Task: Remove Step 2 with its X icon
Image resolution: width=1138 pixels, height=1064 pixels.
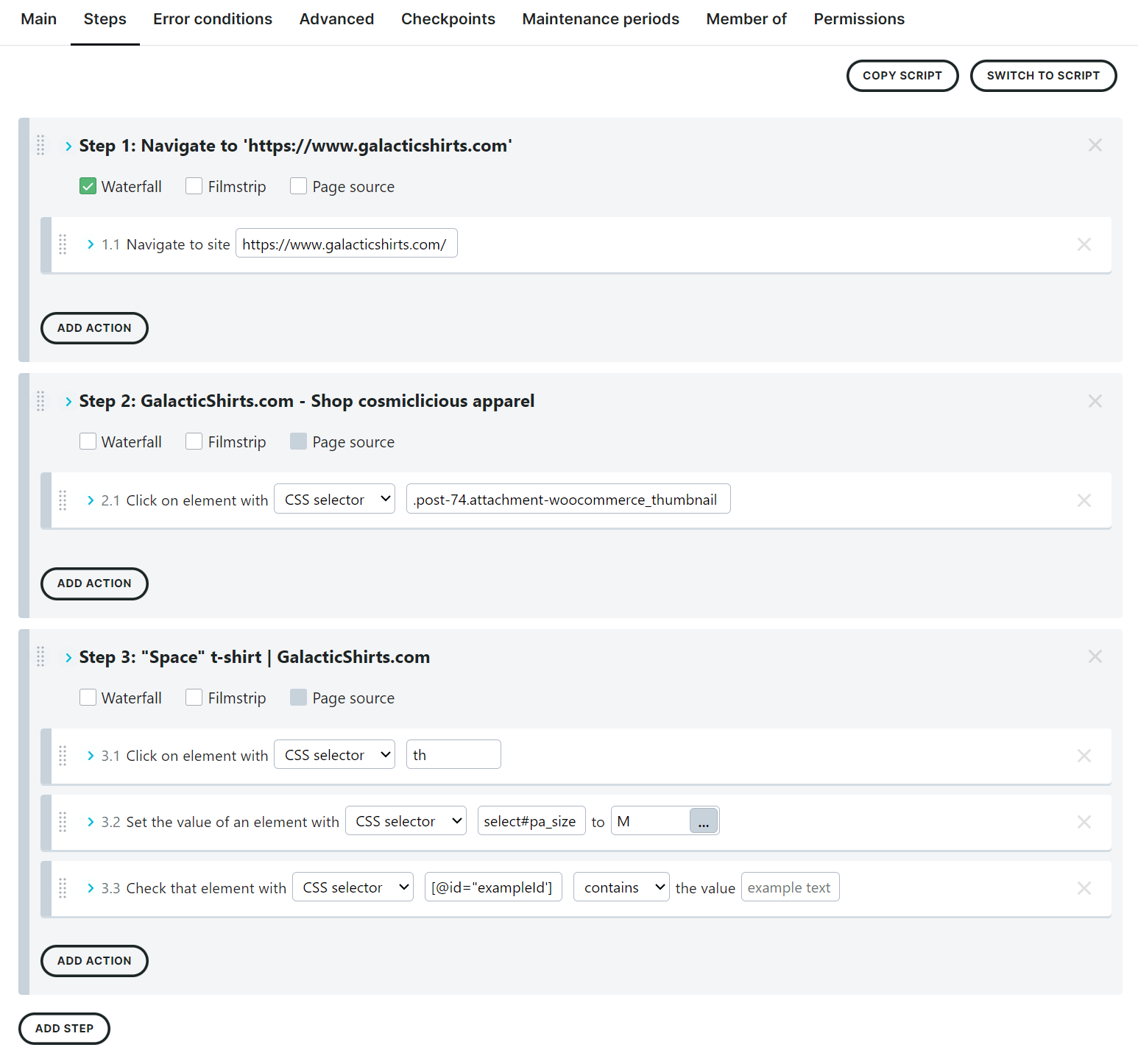Action: point(1095,401)
